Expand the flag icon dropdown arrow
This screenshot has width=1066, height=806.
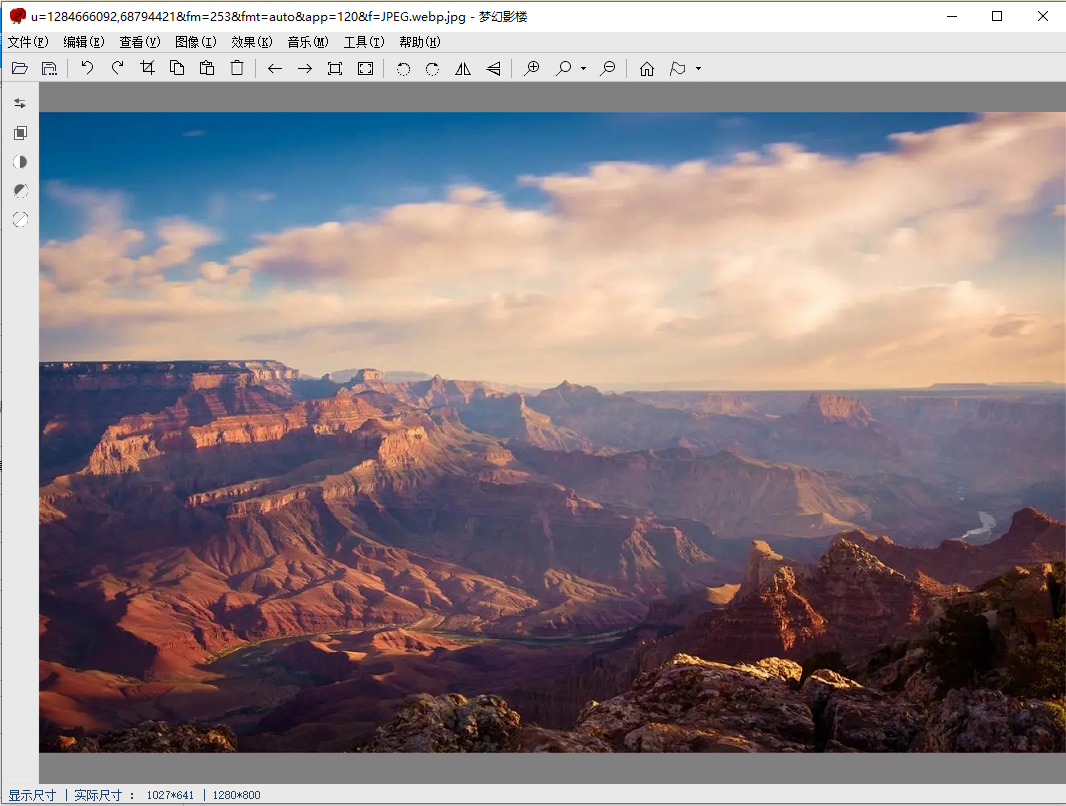(x=698, y=69)
